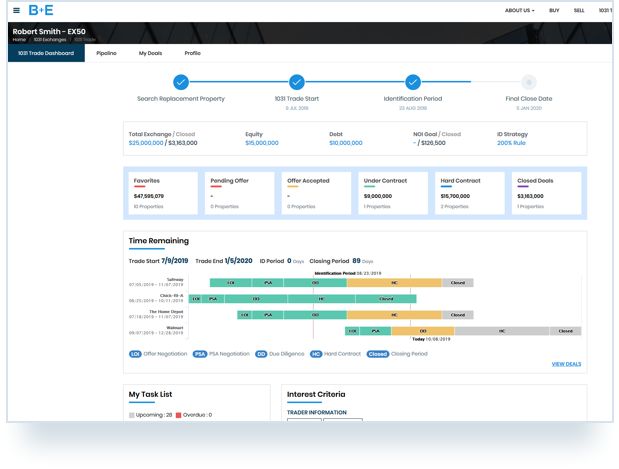Click the HC Hard Contract legend badge
Image resolution: width=619 pixels, height=469 pixels.
316,353
